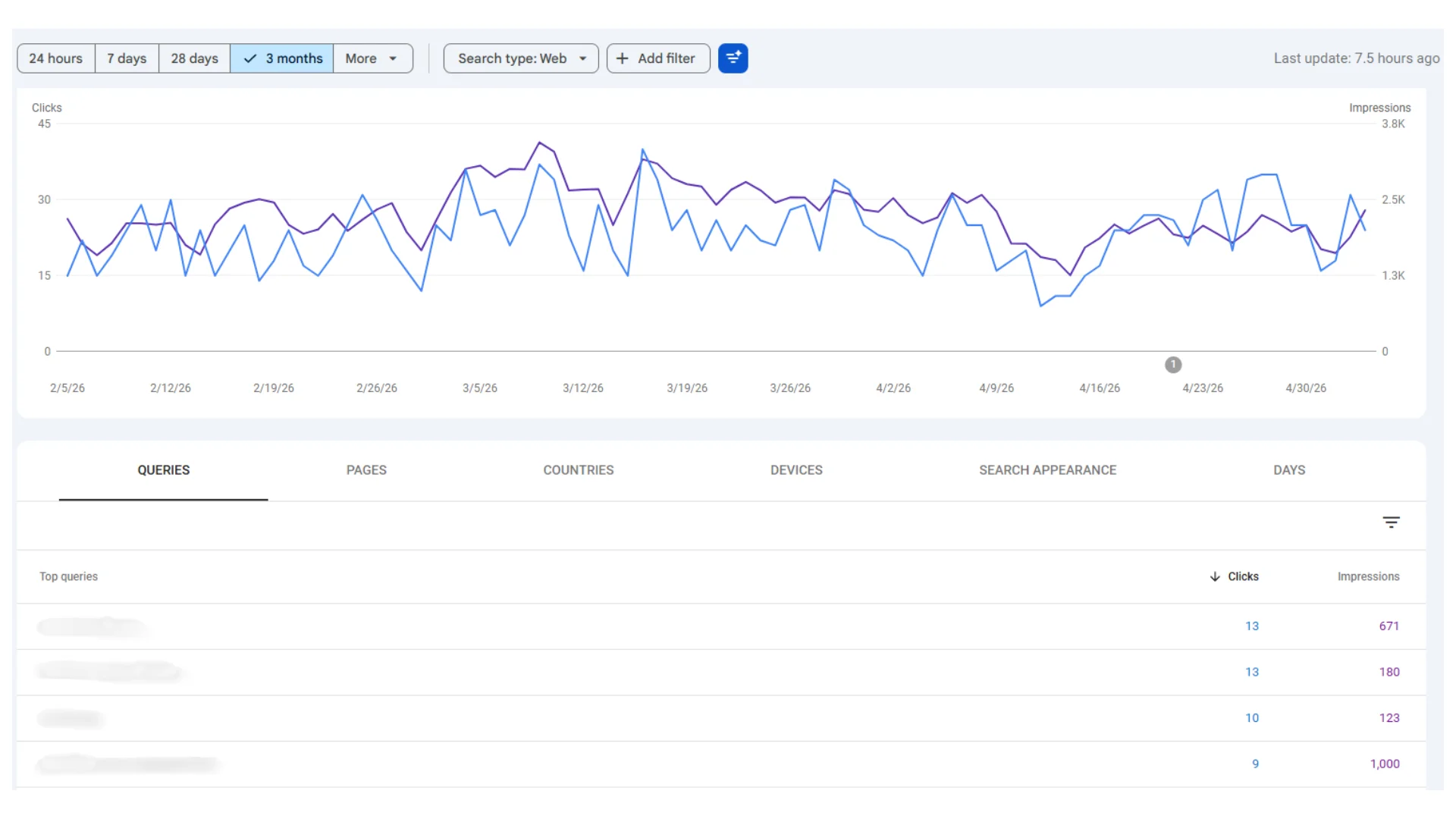Image resolution: width=1456 pixels, height=819 pixels.
Task: Click the clicks value 9
Action: coord(1255,764)
